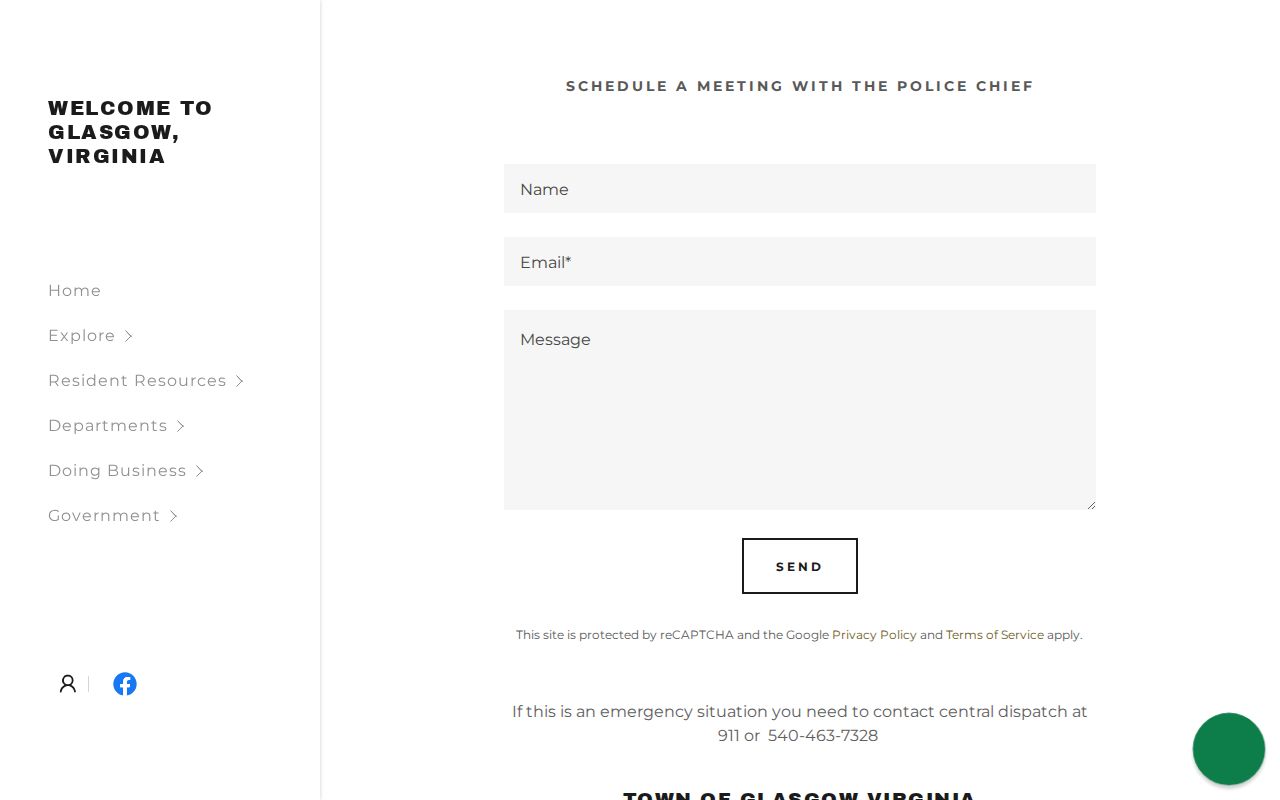Open the Departments menu item
This screenshot has width=1280, height=800.
tap(107, 426)
